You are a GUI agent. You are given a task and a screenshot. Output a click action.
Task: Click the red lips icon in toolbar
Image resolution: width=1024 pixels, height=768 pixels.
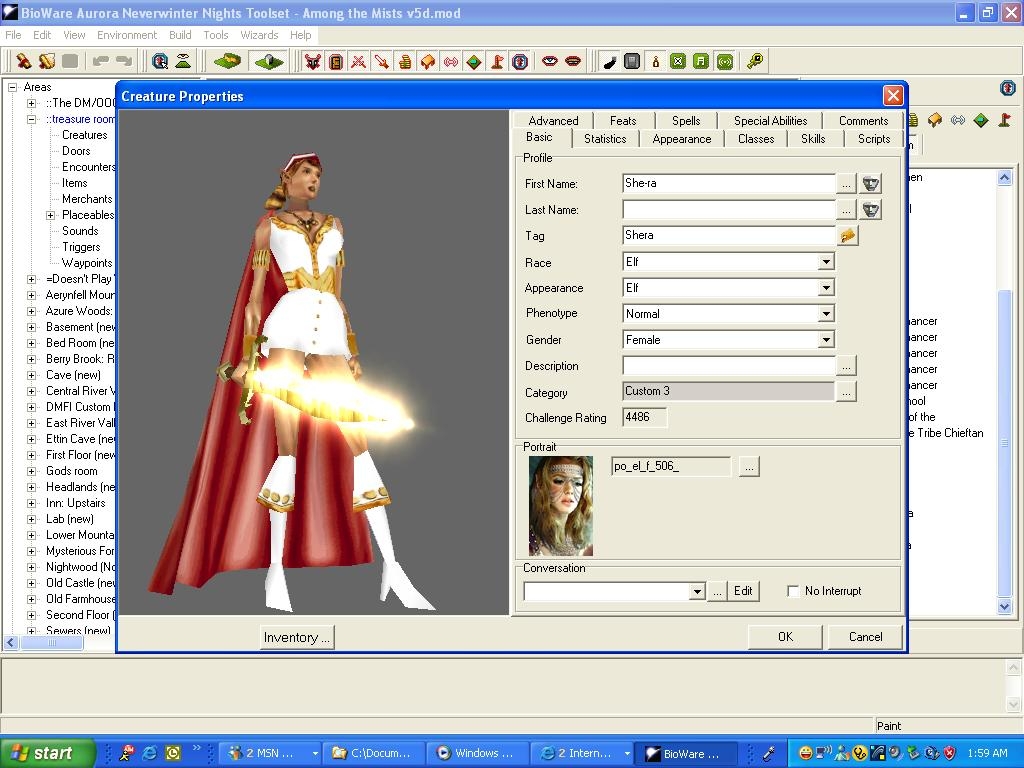click(x=573, y=62)
